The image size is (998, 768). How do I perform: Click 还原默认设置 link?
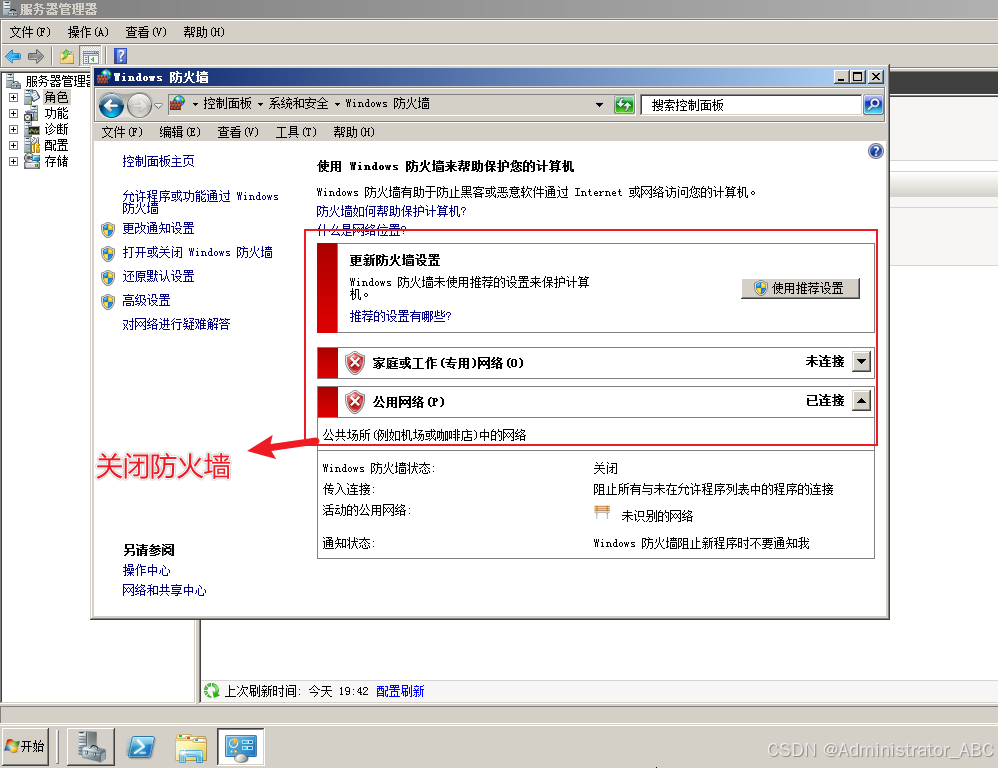coord(158,276)
